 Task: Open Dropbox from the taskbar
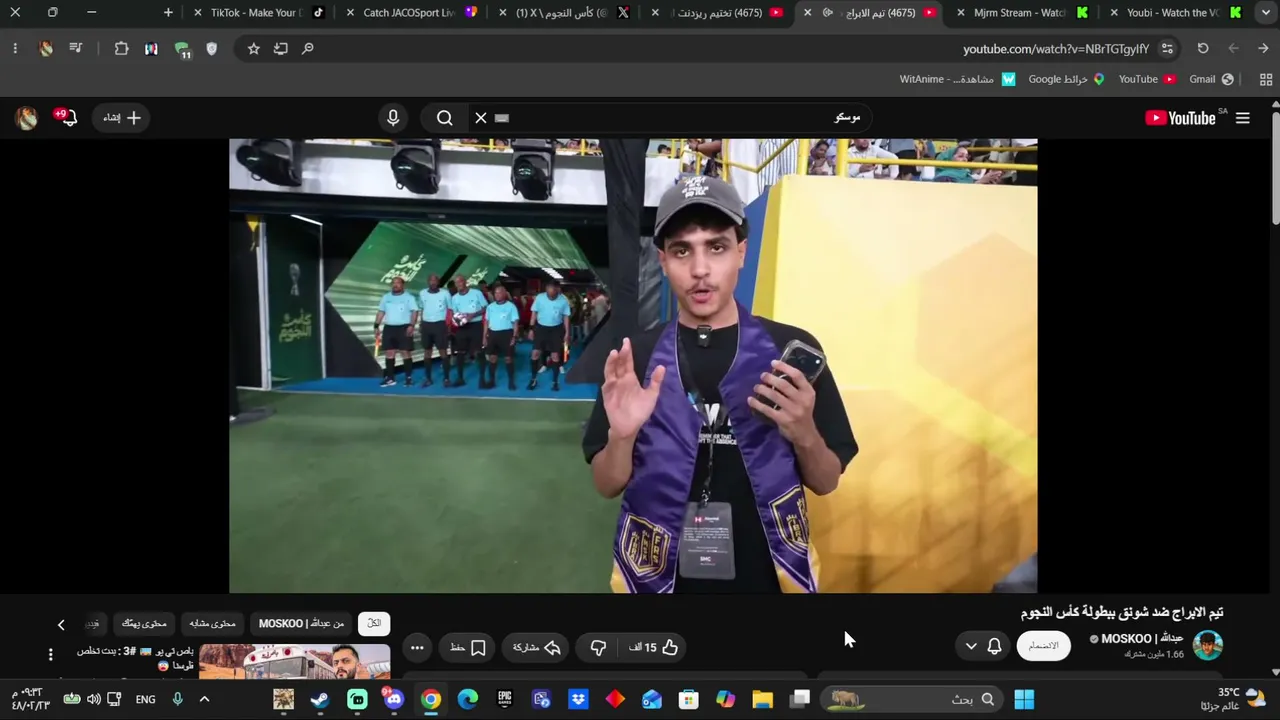coord(578,699)
